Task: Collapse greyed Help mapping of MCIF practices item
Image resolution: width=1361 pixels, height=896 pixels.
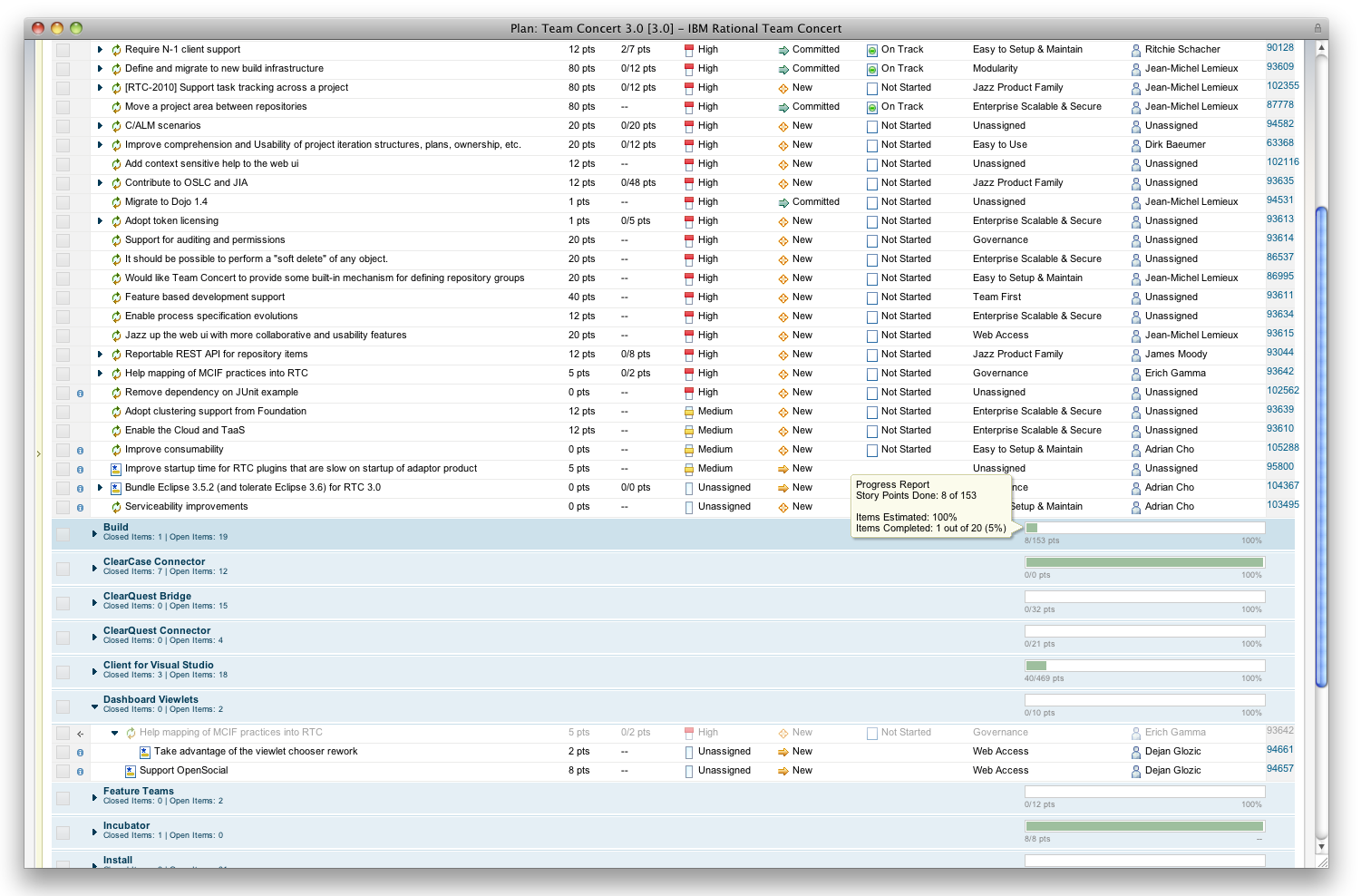Action: (x=114, y=733)
